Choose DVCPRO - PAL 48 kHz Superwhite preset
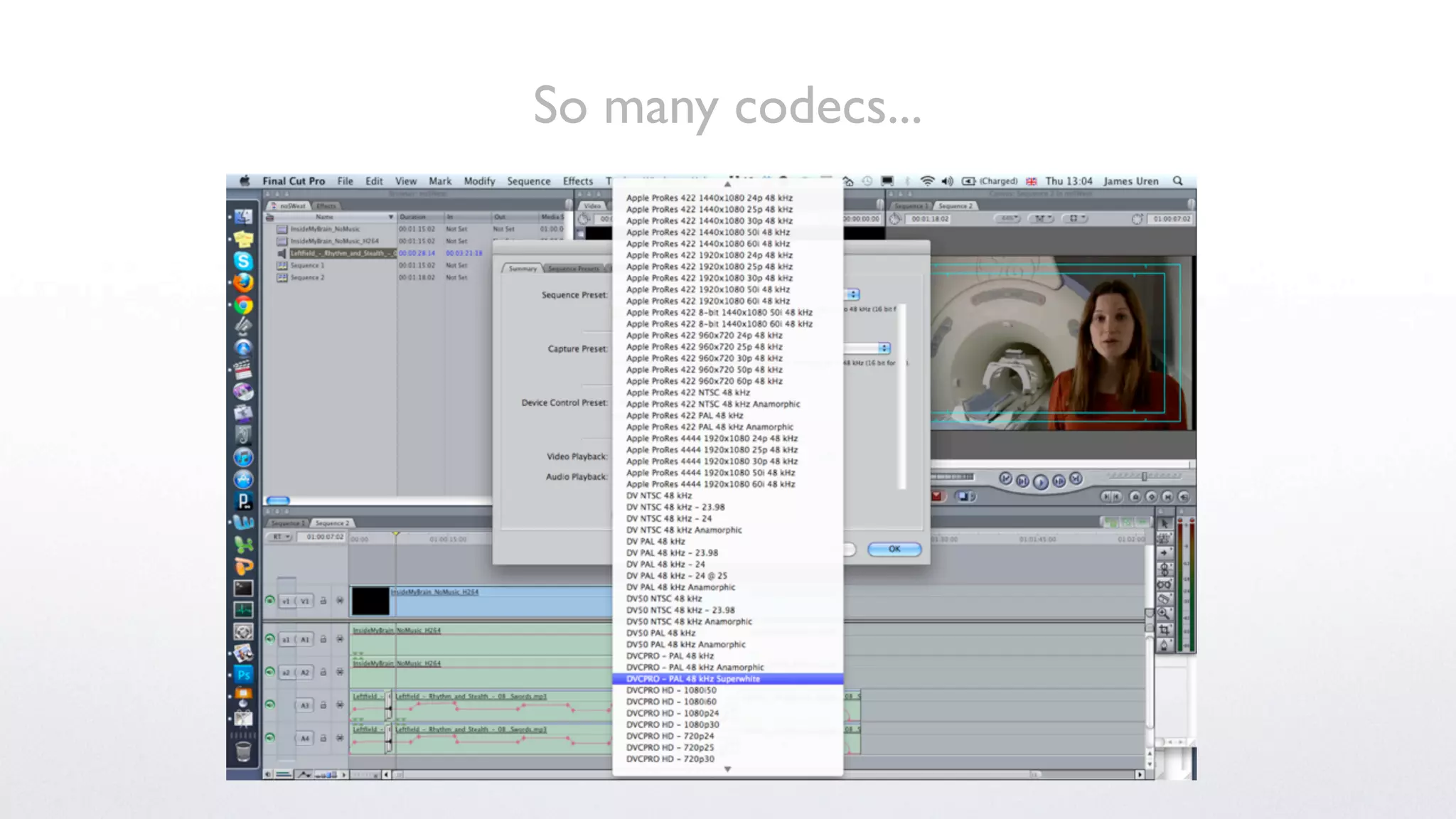Screen dimensions: 1456x819 [727, 679]
